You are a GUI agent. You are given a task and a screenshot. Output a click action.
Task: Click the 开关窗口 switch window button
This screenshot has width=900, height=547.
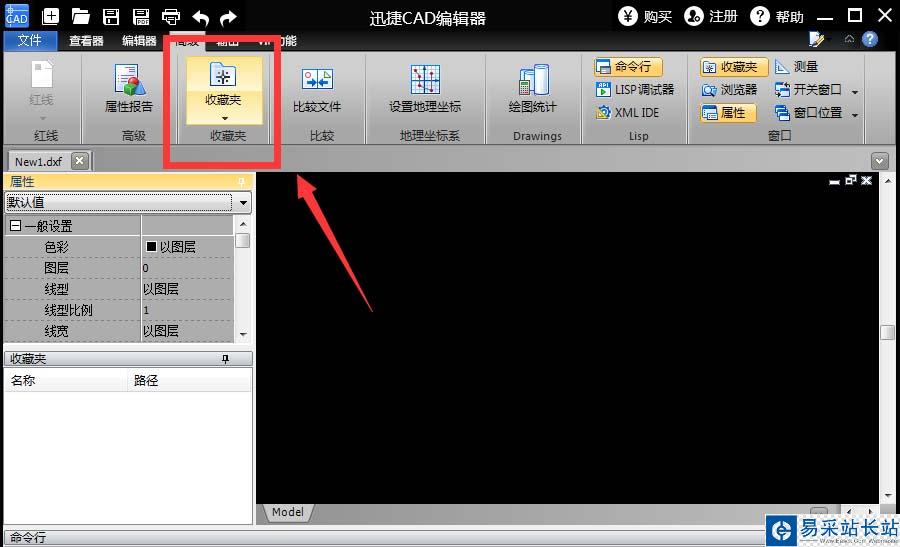(x=808, y=90)
